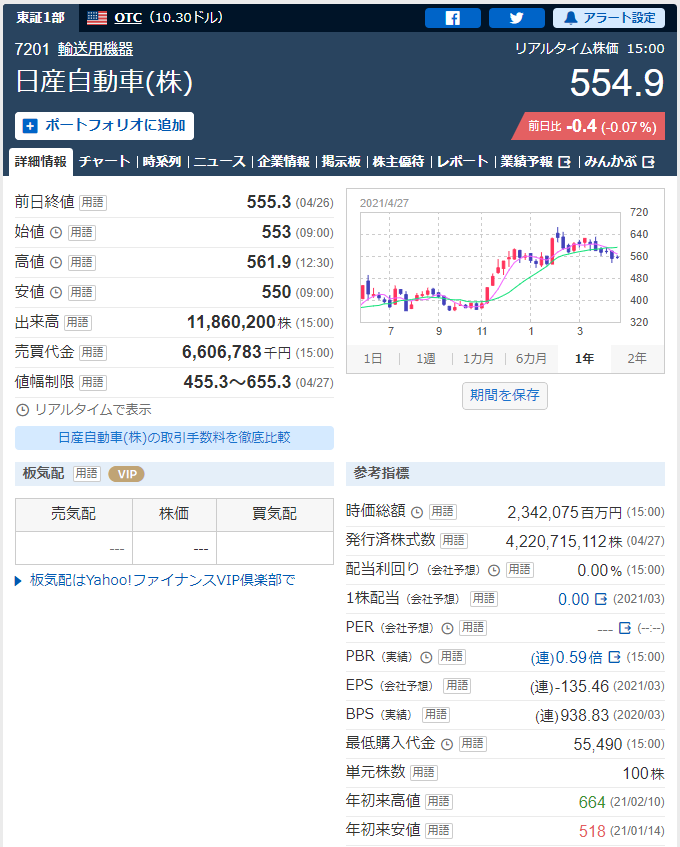Switch to the 時系列 tab
This screenshot has width=680, height=847.
coord(161,162)
